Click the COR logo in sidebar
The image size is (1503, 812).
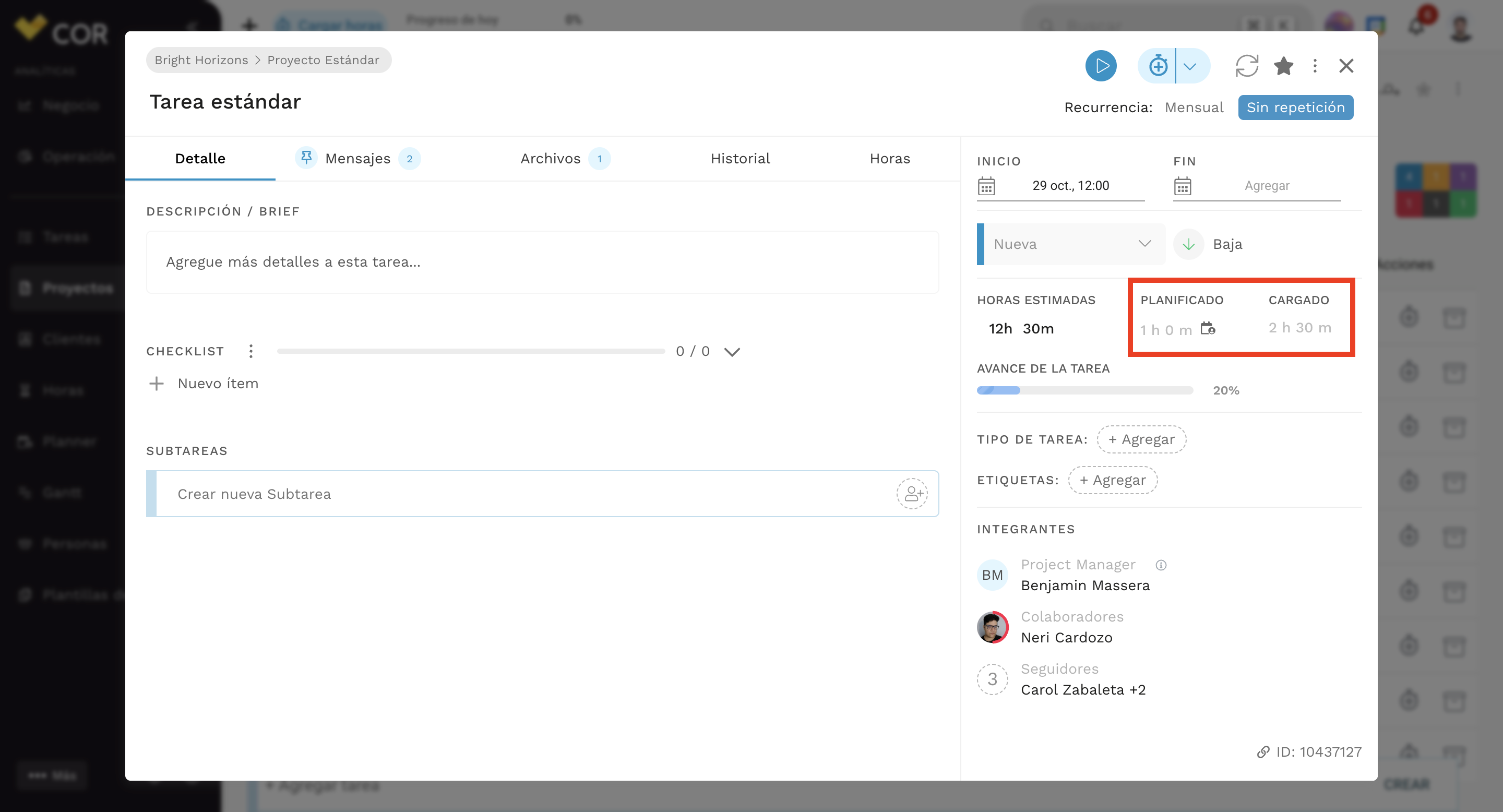pos(62,30)
